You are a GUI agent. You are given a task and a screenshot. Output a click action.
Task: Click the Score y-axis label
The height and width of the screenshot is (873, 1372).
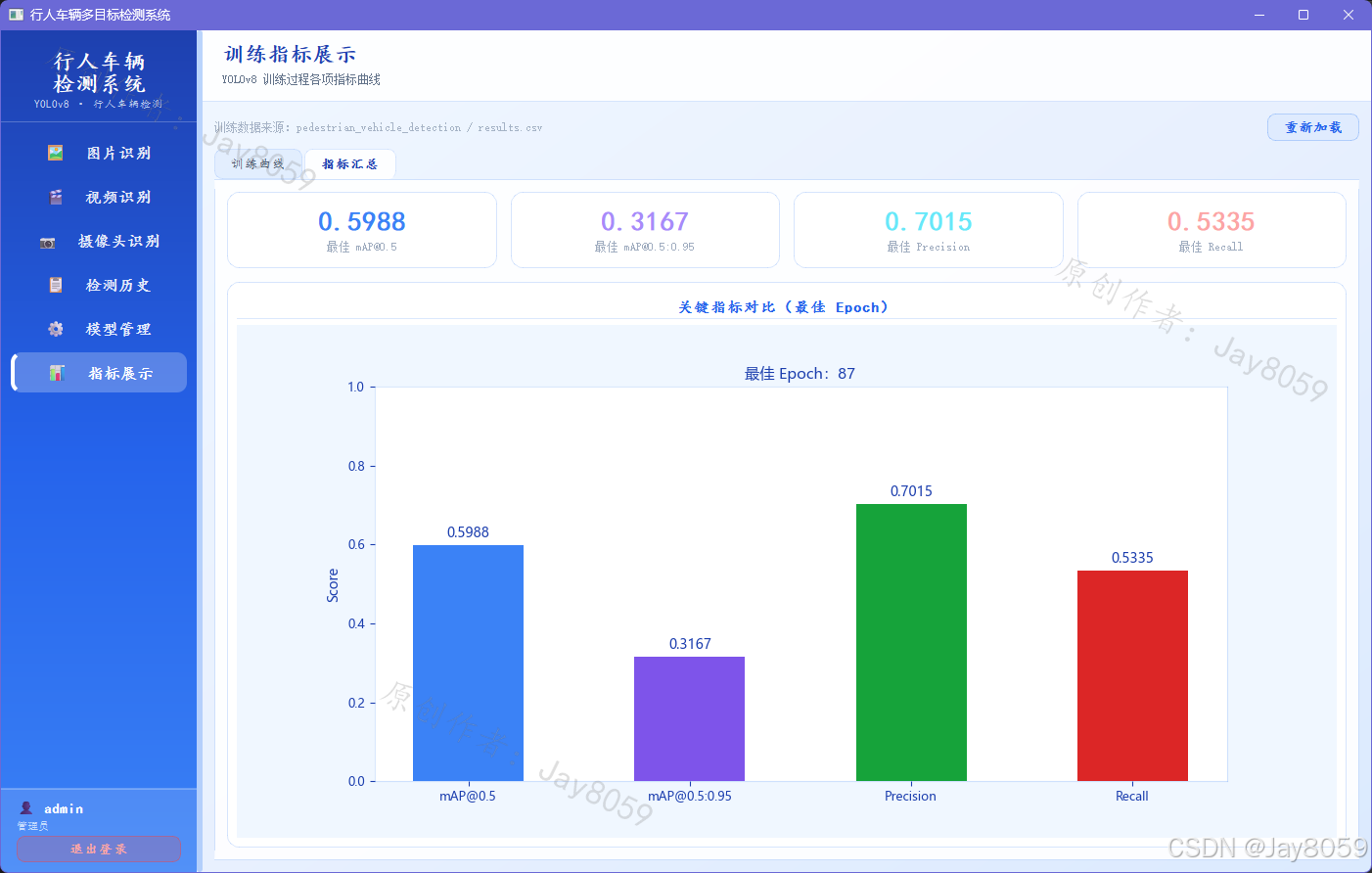[x=333, y=585]
